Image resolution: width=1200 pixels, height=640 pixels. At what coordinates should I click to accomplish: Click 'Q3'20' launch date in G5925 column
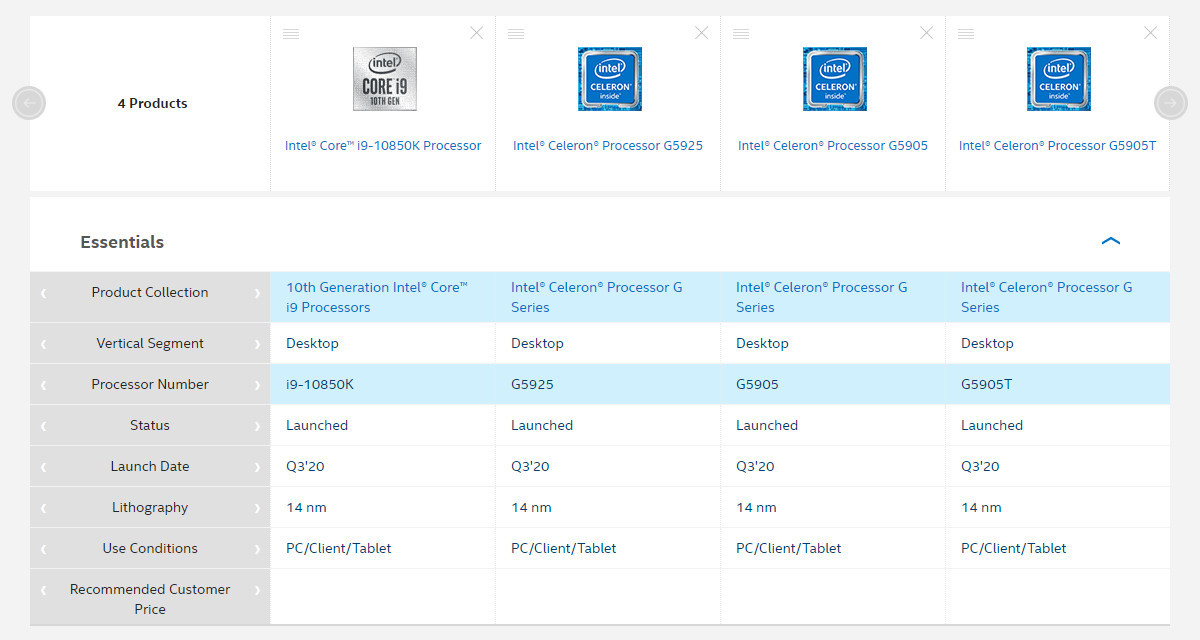click(530, 466)
